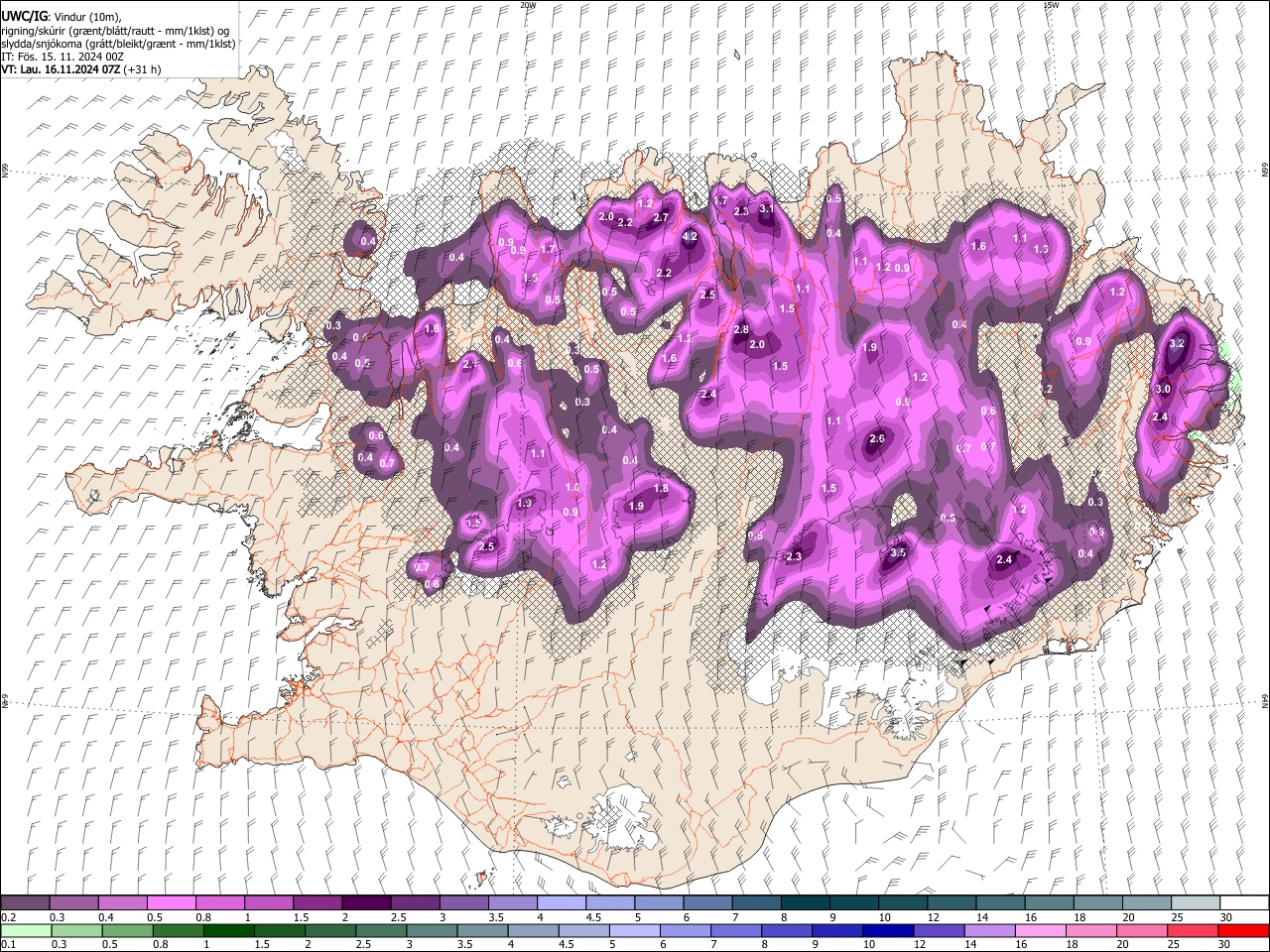The height and width of the screenshot is (952, 1270).
Task: Click the 4.2 snowfall value on the map
Action: (x=691, y=237)
